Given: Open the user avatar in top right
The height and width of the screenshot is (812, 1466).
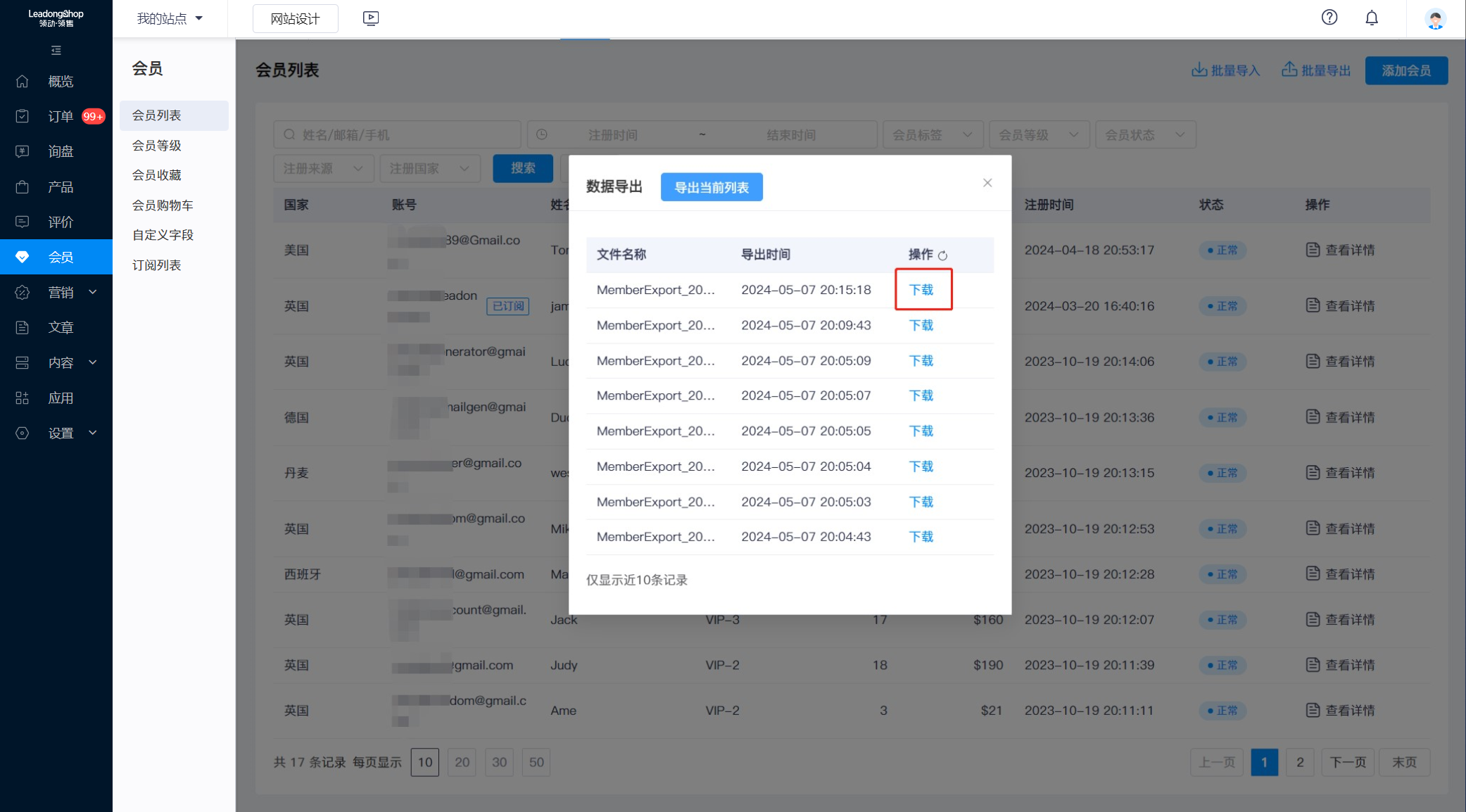Looking at the screenshot, I should 1435,19.
